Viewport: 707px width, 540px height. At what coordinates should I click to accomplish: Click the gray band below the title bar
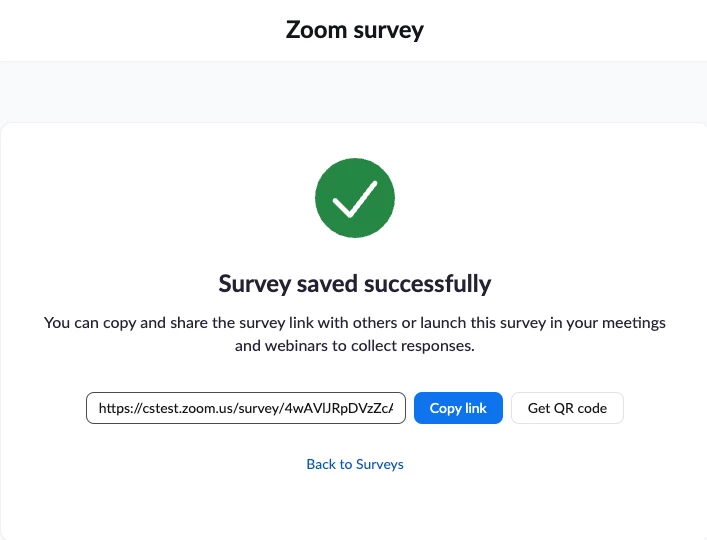point(354,92)
